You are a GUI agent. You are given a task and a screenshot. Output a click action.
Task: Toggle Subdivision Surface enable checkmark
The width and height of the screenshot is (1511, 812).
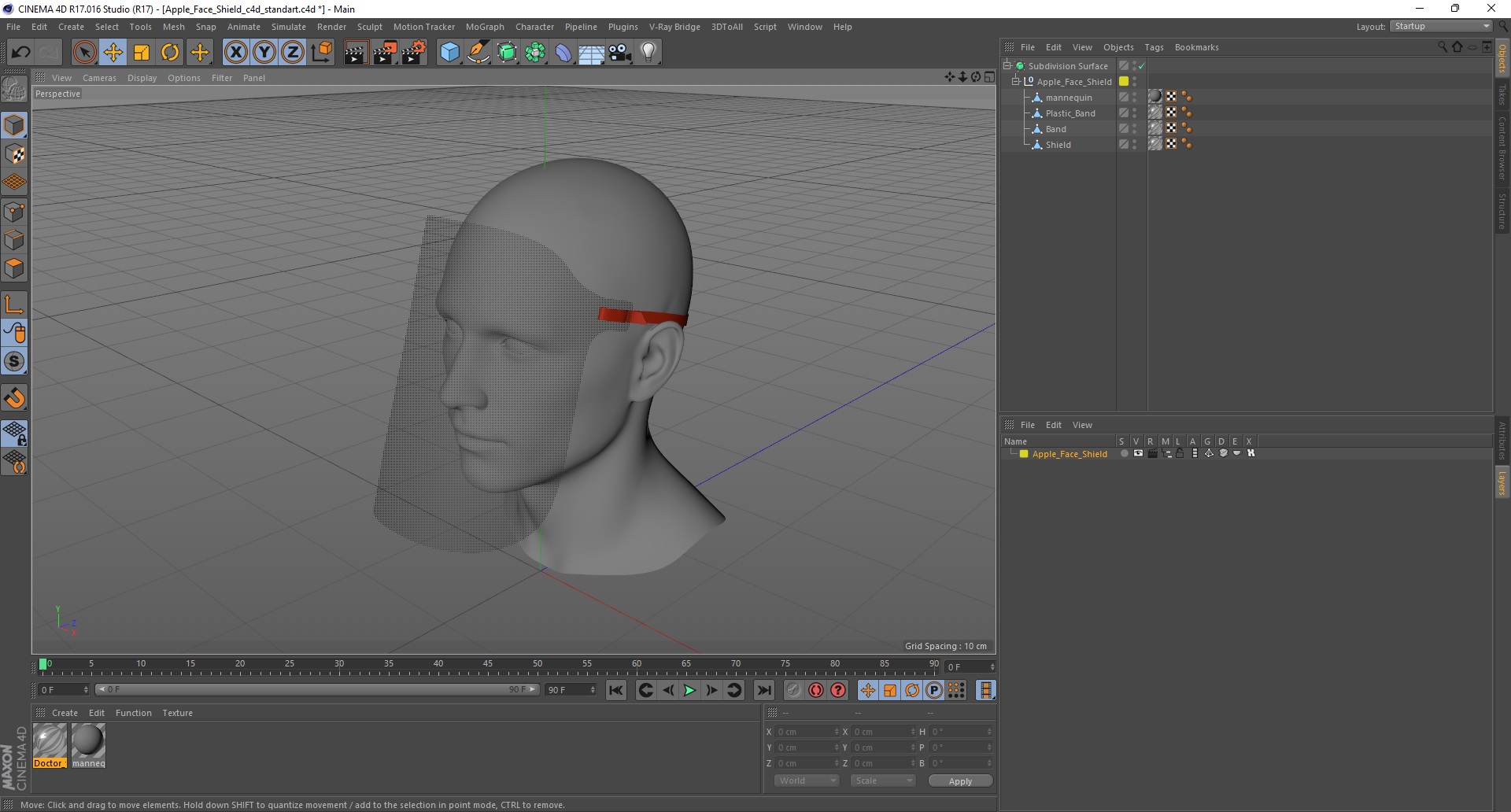[1142, 66]
